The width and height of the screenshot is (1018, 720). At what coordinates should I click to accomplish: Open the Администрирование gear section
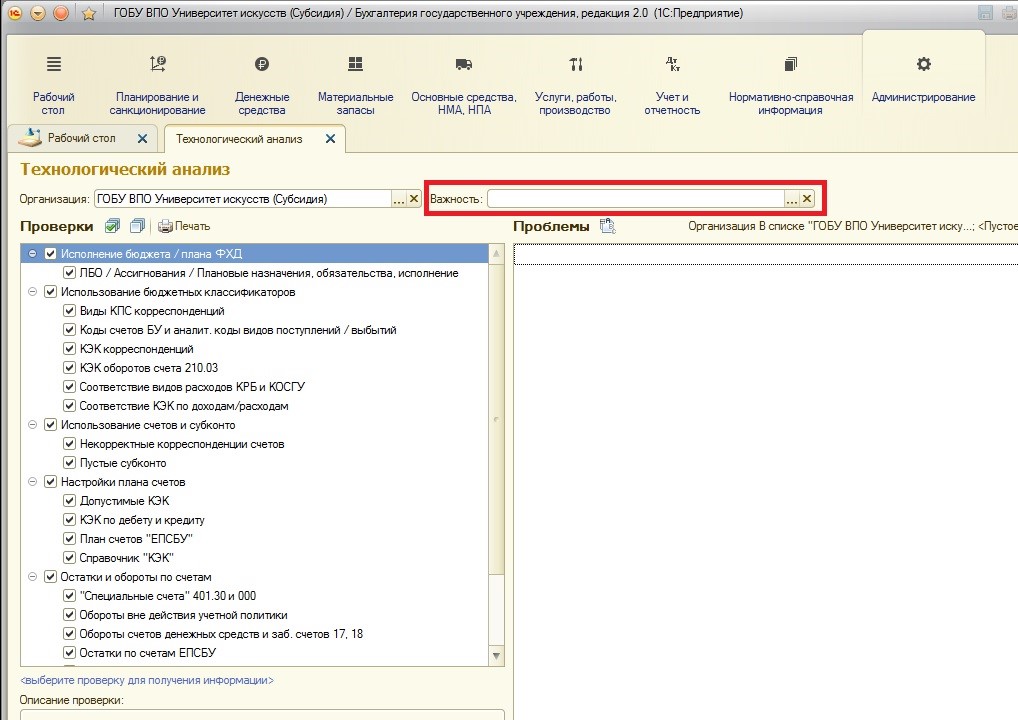(x=923, y=65)
